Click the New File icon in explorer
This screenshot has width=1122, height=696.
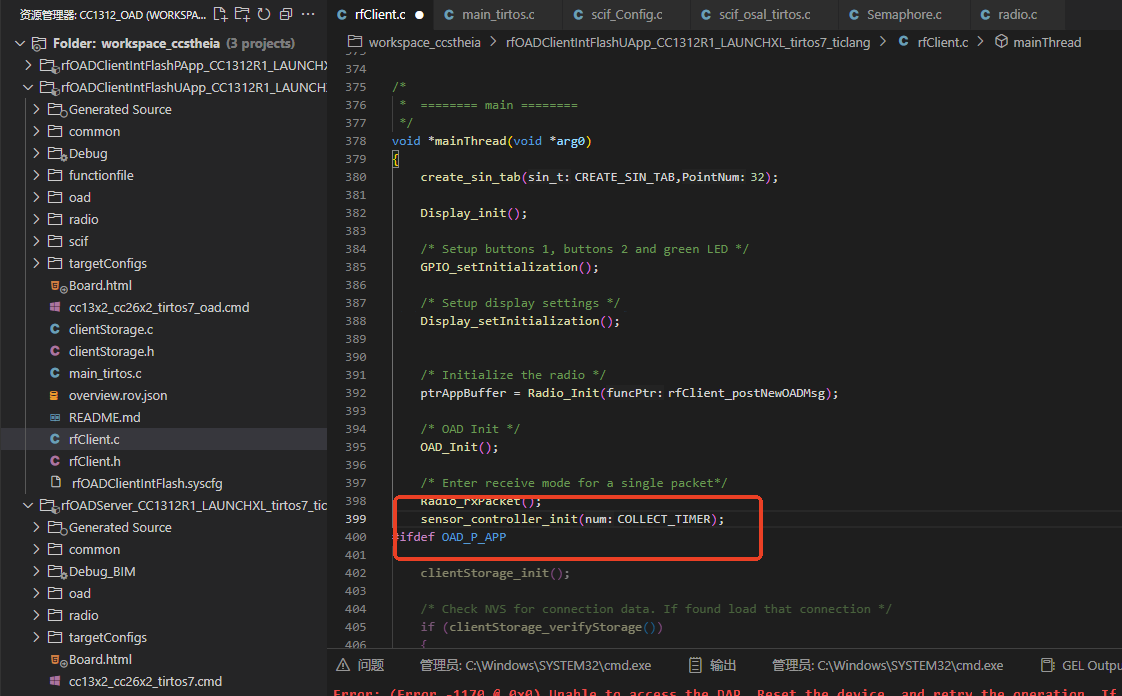pyautogui.click(x=221, y=15)
